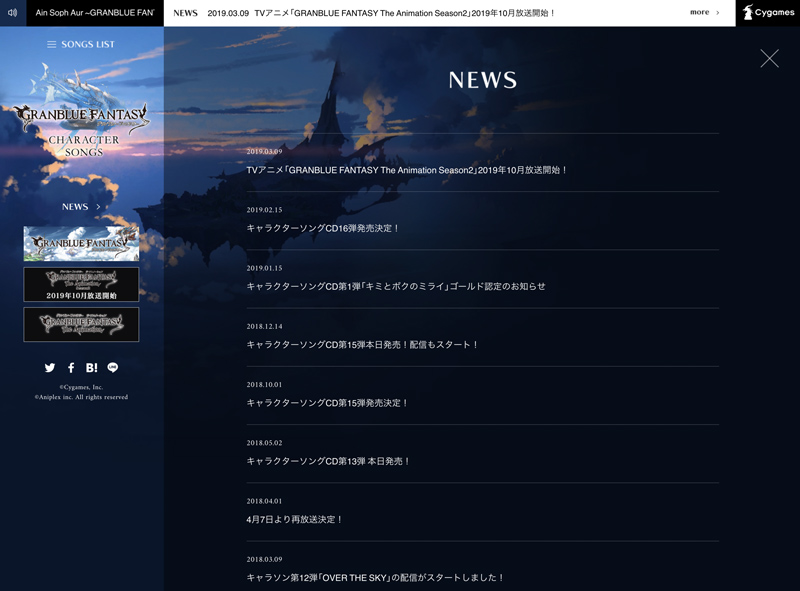Open the OVER THE SKY distribution news item
The width and height of the screenshot is (800, 591).
point(376,577)
